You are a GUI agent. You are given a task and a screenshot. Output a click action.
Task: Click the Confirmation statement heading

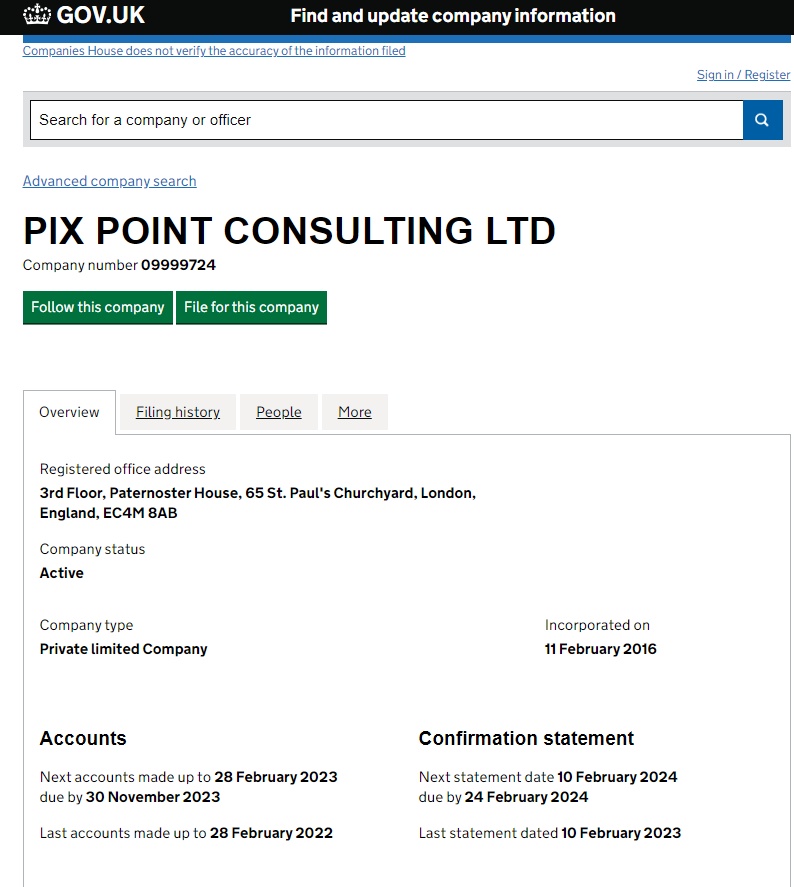526,739
